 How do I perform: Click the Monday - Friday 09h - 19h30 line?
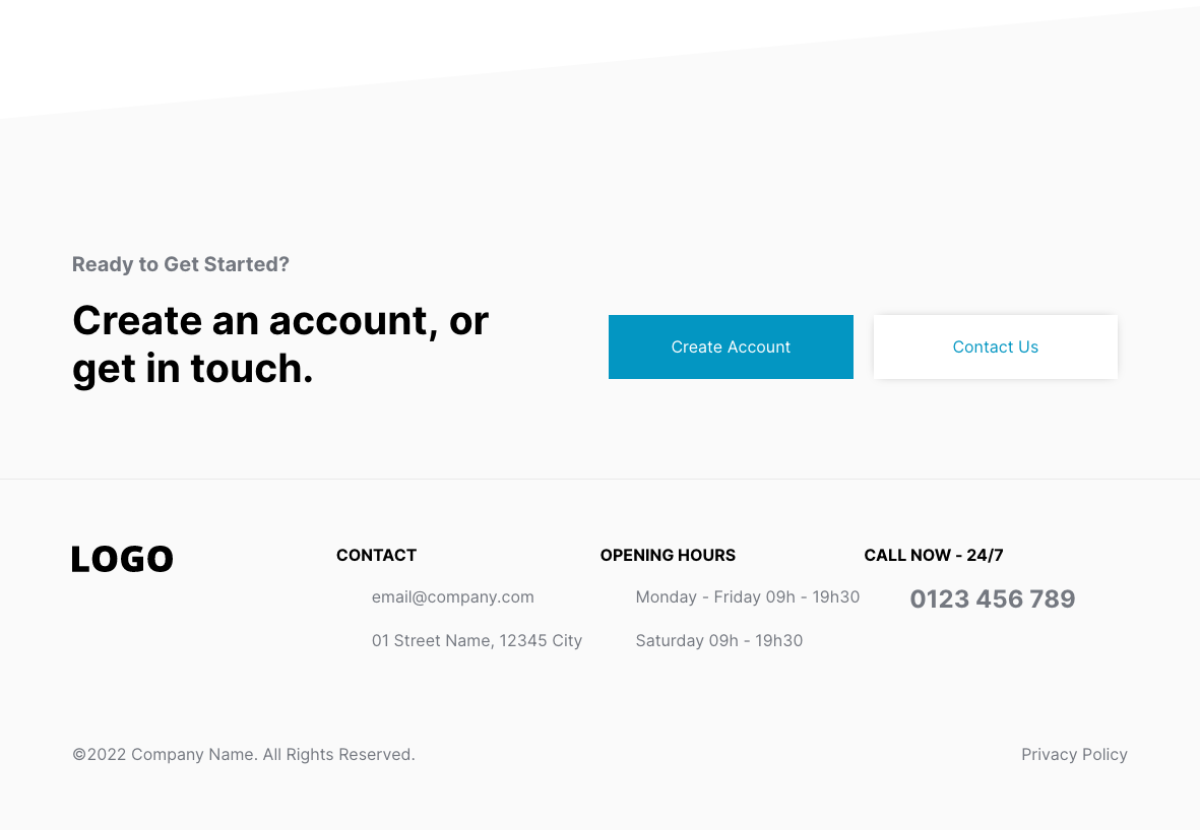pos(748,597)
